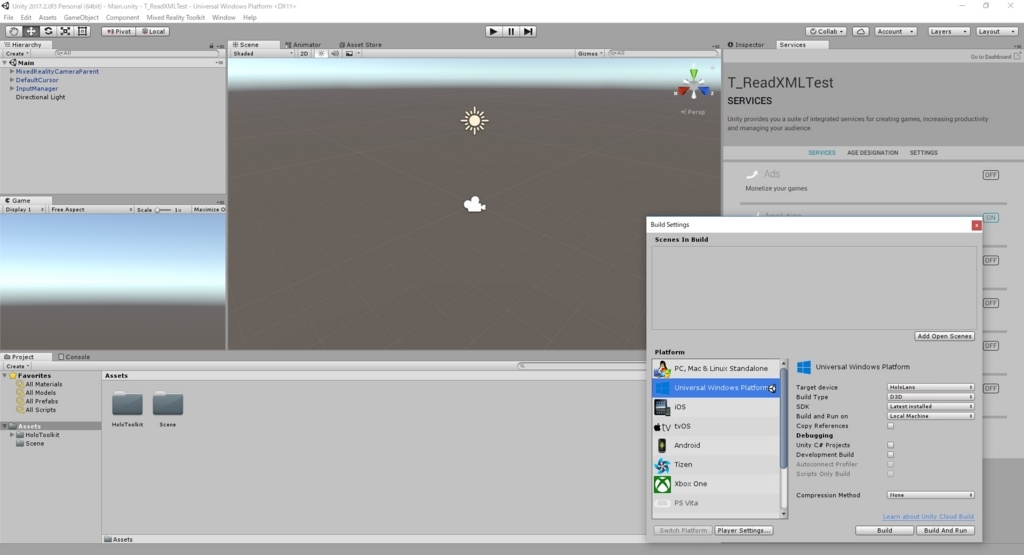Turn on the Ads service toggle
1024x555 pixels.
click(x=991, y=175)
